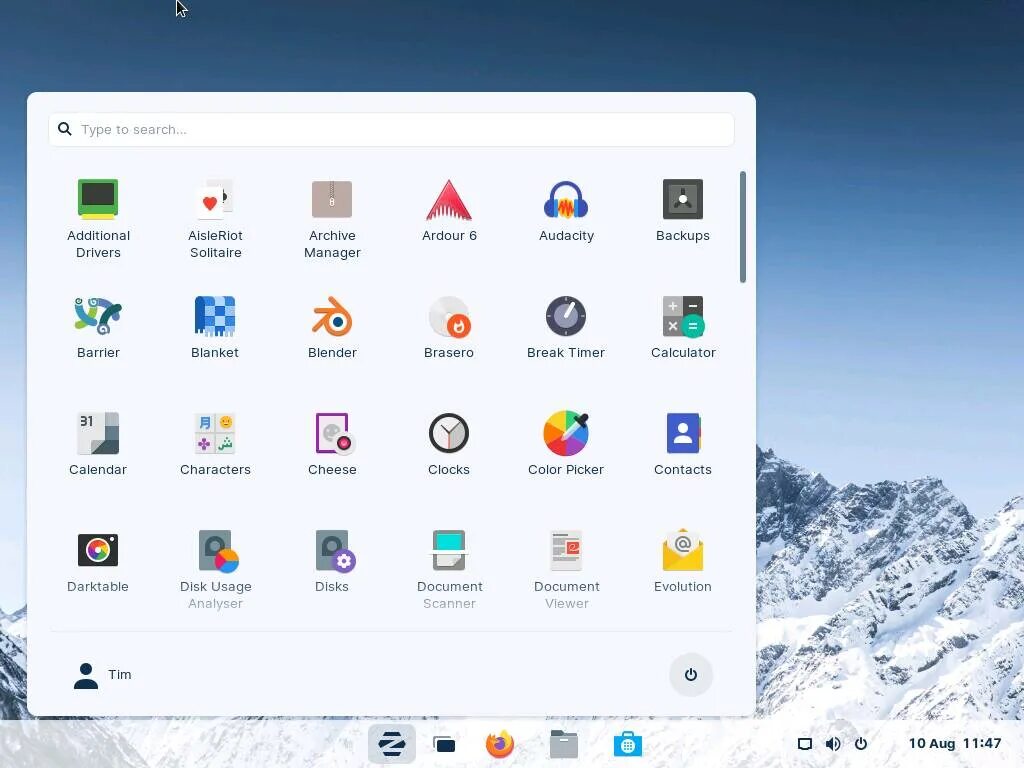Launch Darktable
The height and width of the screenshot is (768, 1024).
98,561
